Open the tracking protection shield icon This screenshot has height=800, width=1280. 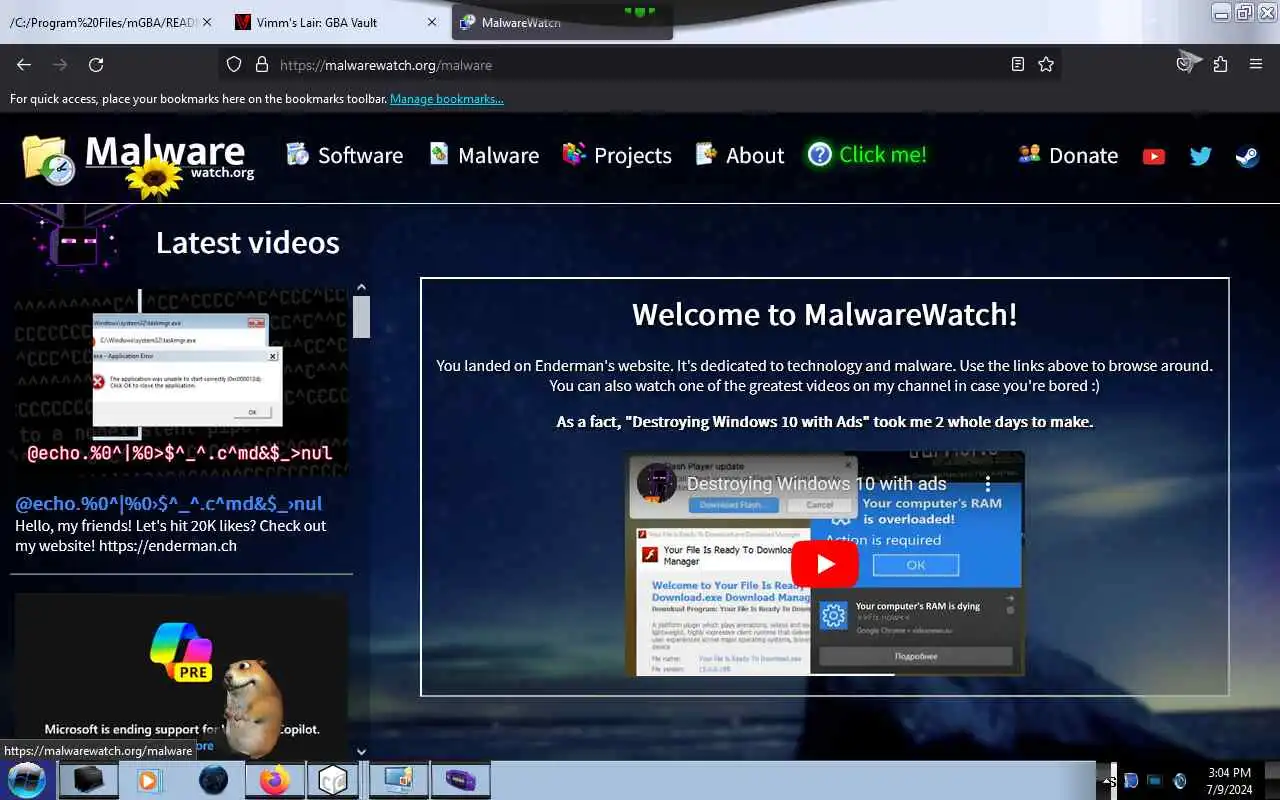[x=234, y=64]
